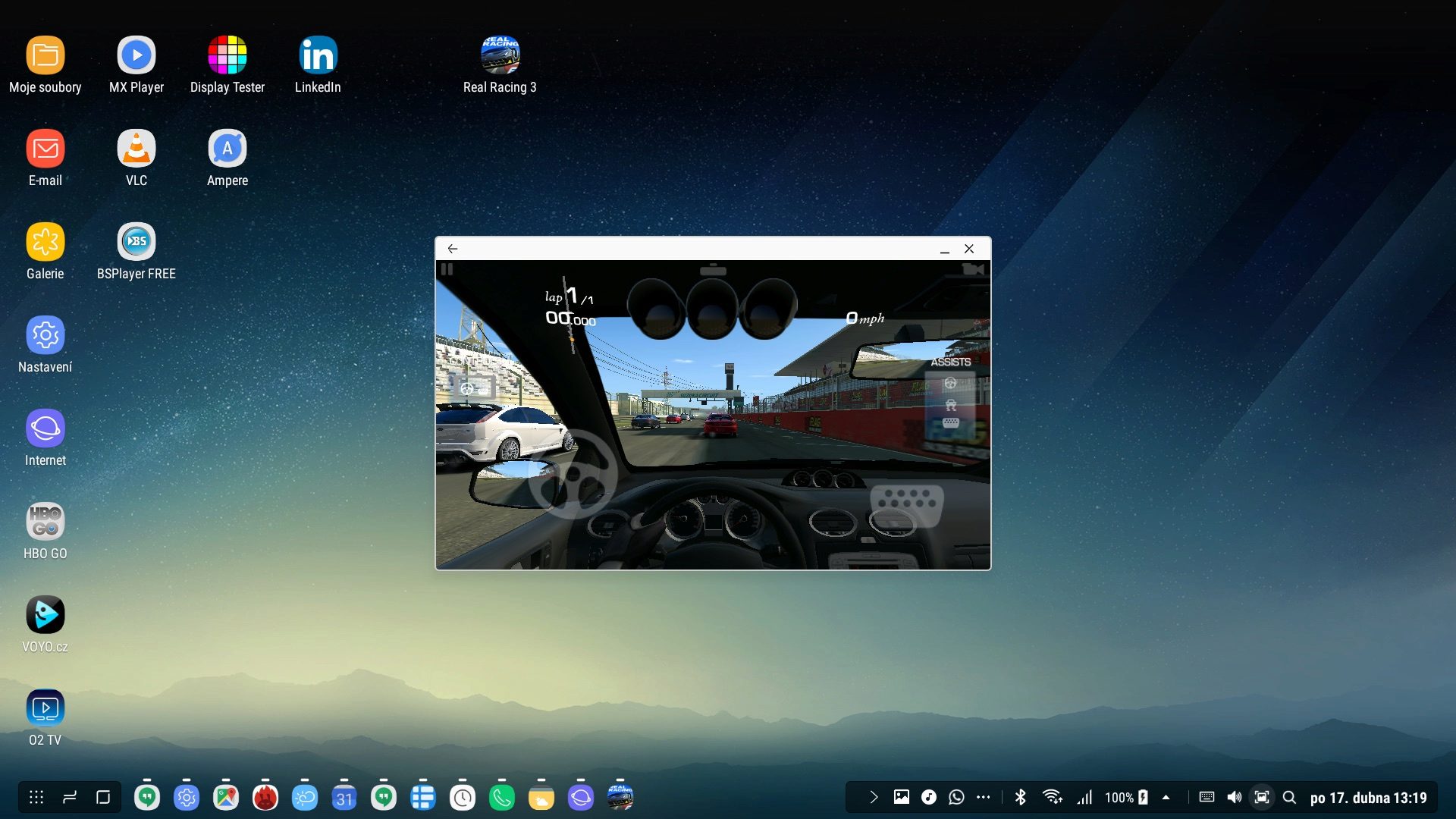1456x819 pixels.
Task: Open the Settings gear in the taskbar
Action: tap(187, 797)
